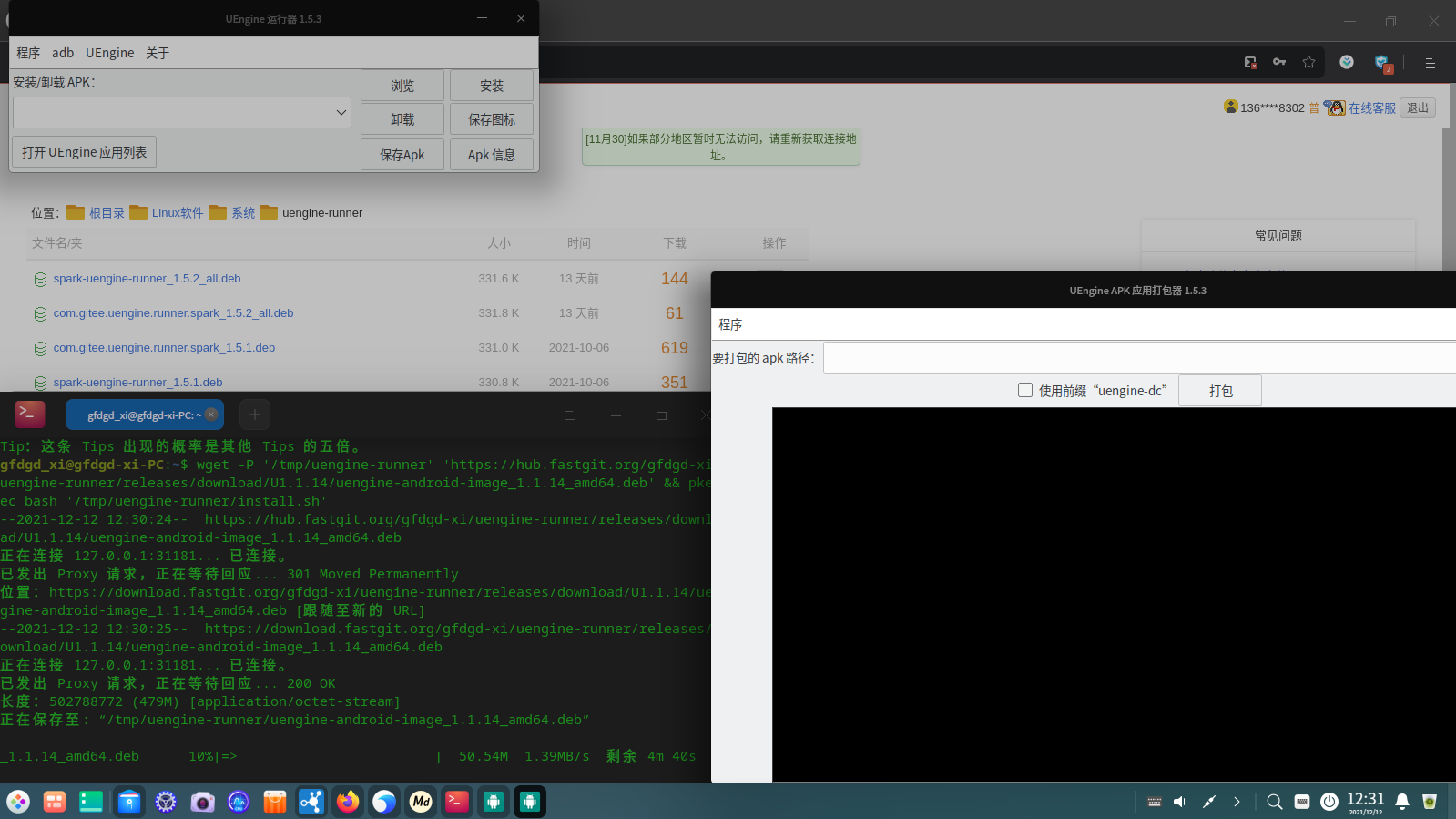1456x819 pixels.
Task: Open the launcher icon in the dock
Action: (18, 802)
